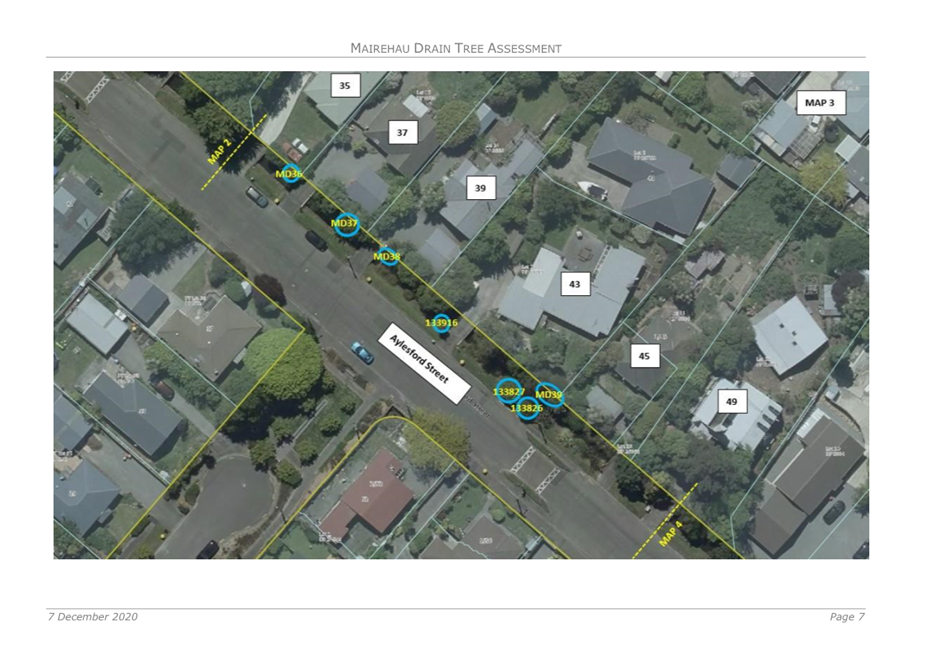Click tree marker 133826
This screenshot has width=934, height=661.
point(527,409)
